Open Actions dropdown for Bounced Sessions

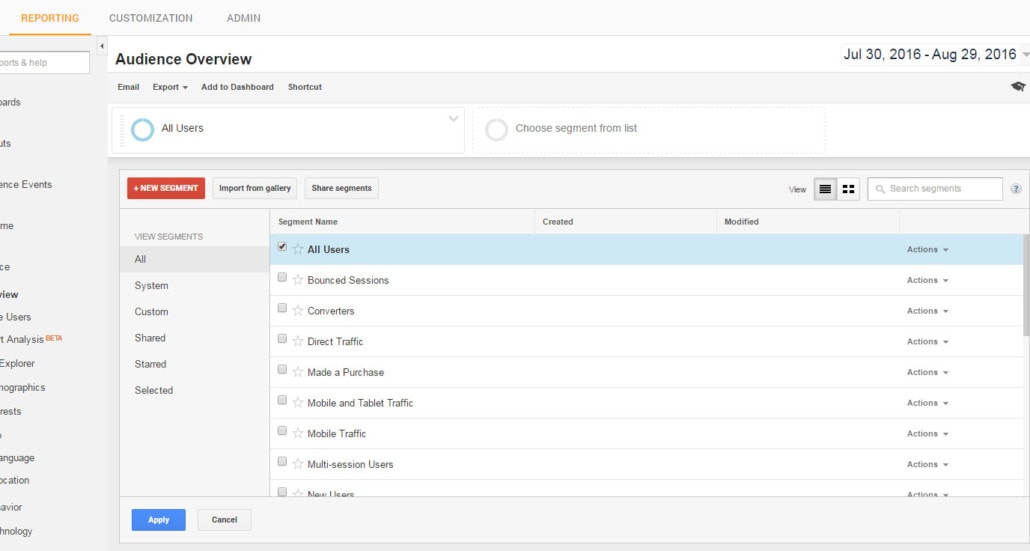[928, 280]
